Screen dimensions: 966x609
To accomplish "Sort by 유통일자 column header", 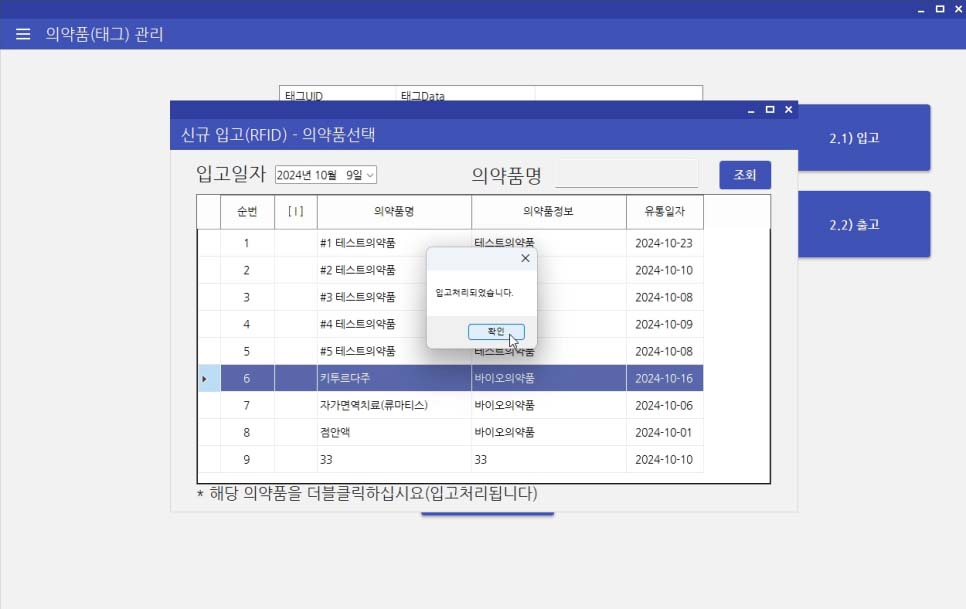I will pyautogui.click(x=665, y=212).
